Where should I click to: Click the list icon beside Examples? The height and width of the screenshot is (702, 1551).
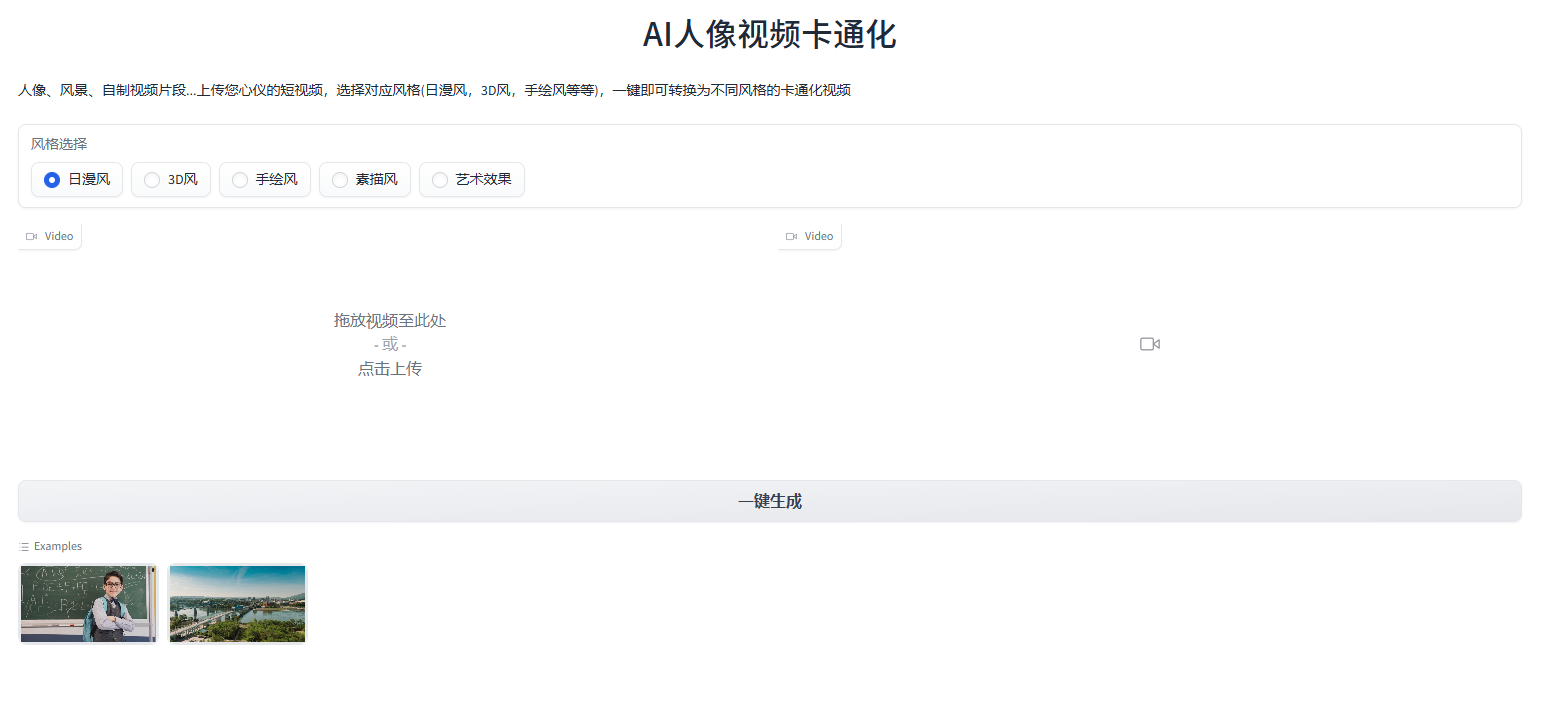(x=24, y=547)
